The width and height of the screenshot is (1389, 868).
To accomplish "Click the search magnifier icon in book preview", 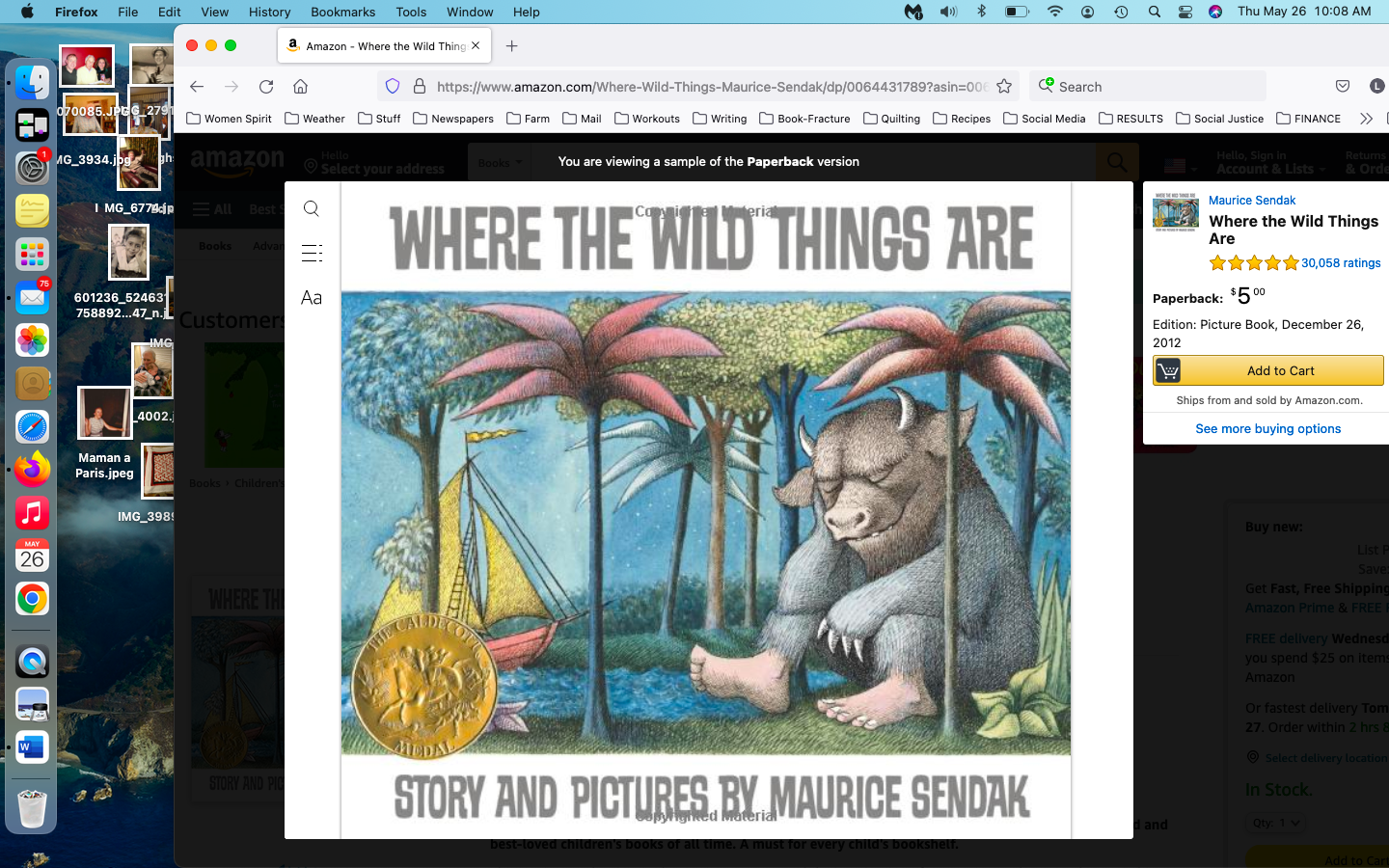I will pos(311,208).
